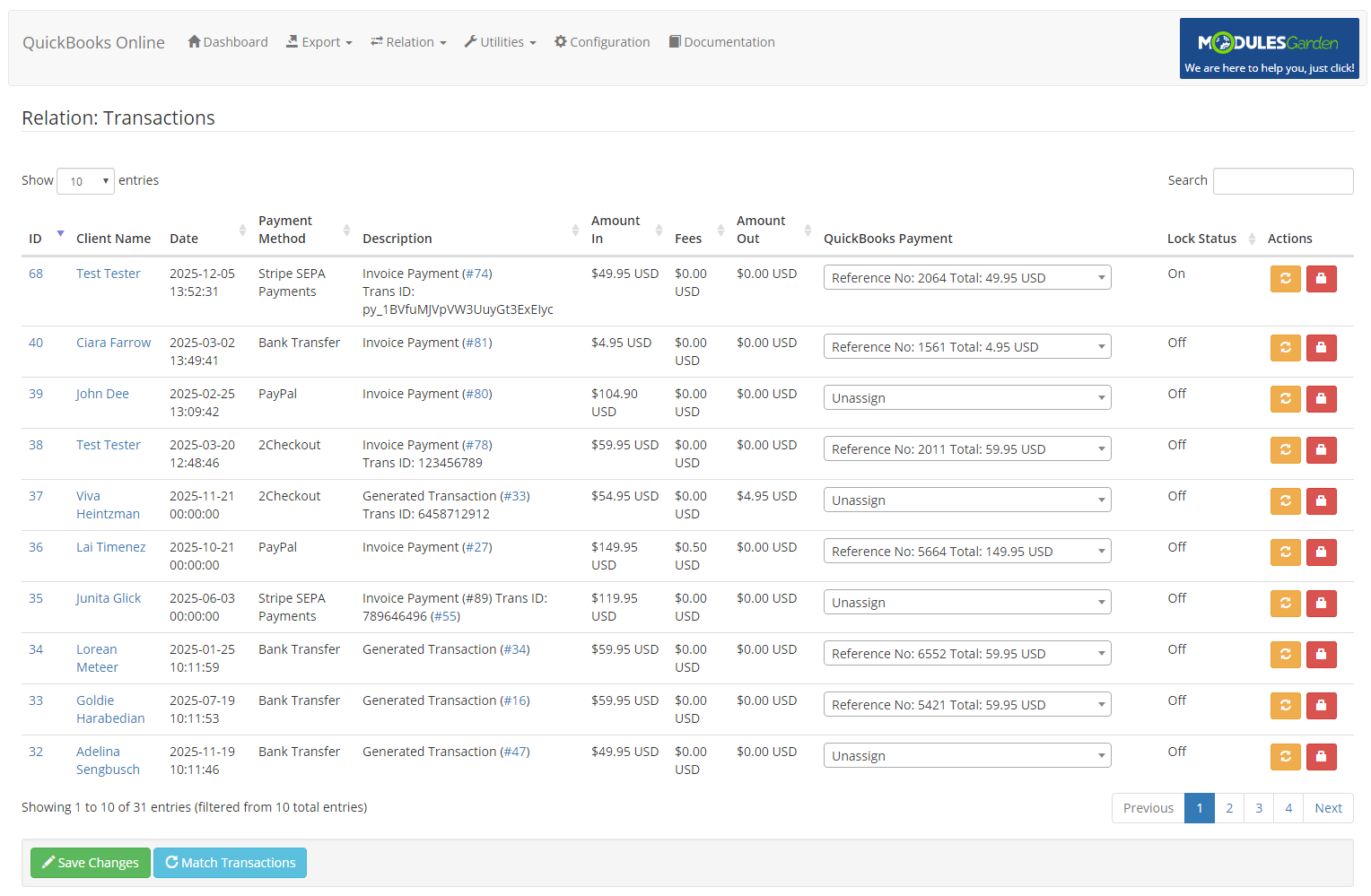Open the Unassign dropdown for transaction 37
Viewport: 1371px width, 896px height.
[x=967, y=499]
